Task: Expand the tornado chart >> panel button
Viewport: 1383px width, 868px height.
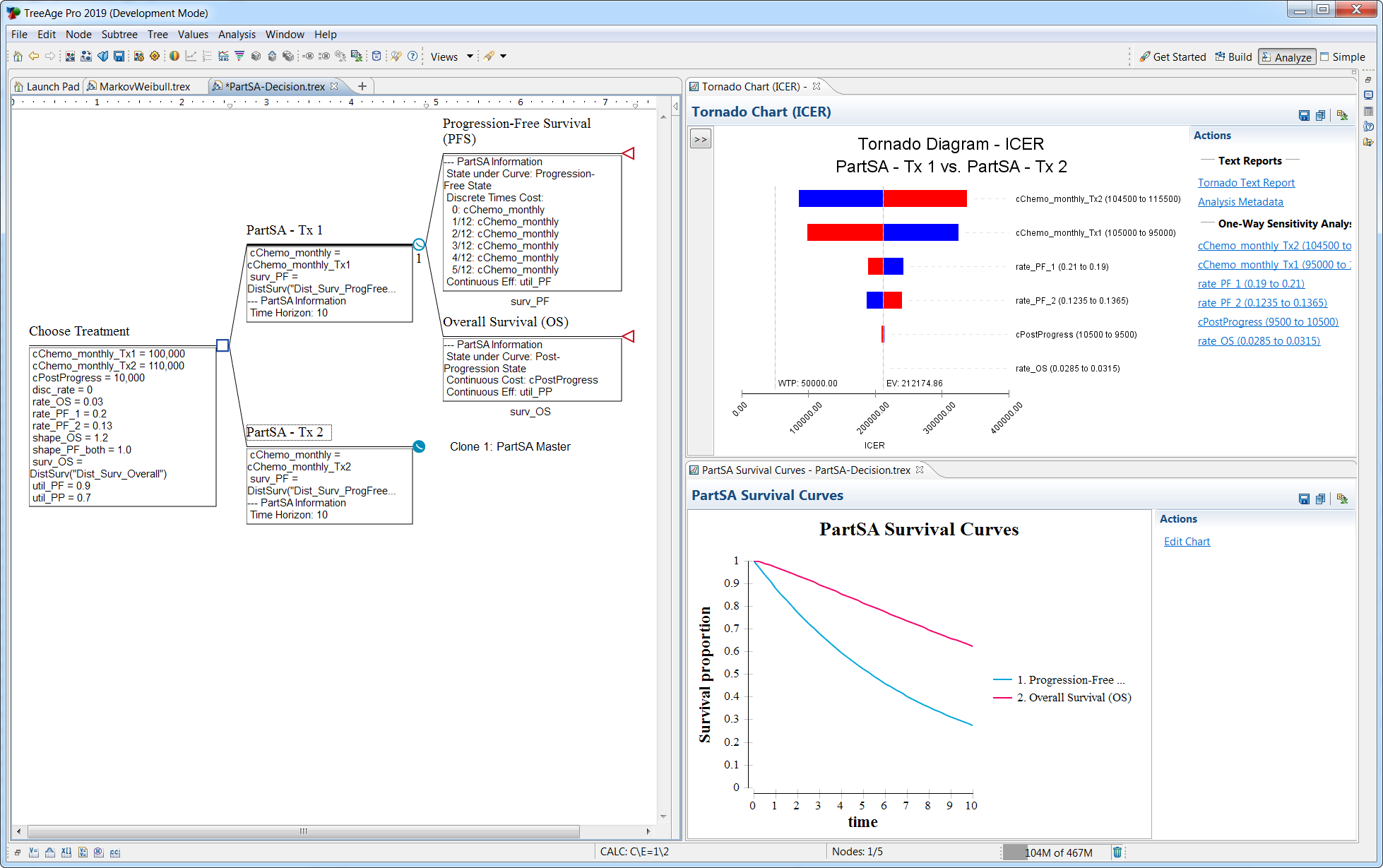Action: pos(700,139)
